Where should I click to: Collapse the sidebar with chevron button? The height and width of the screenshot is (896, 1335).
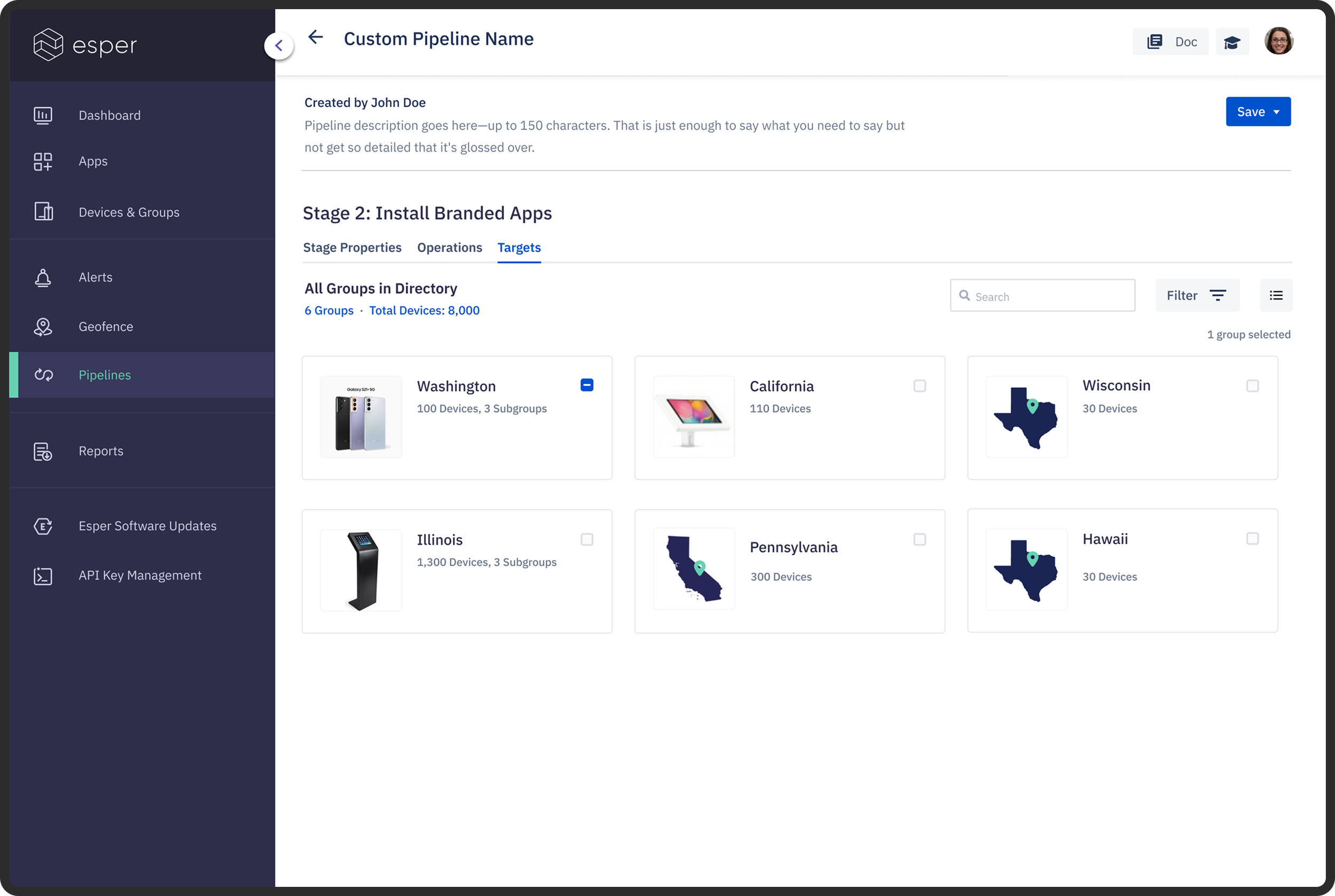pos(279,46)
